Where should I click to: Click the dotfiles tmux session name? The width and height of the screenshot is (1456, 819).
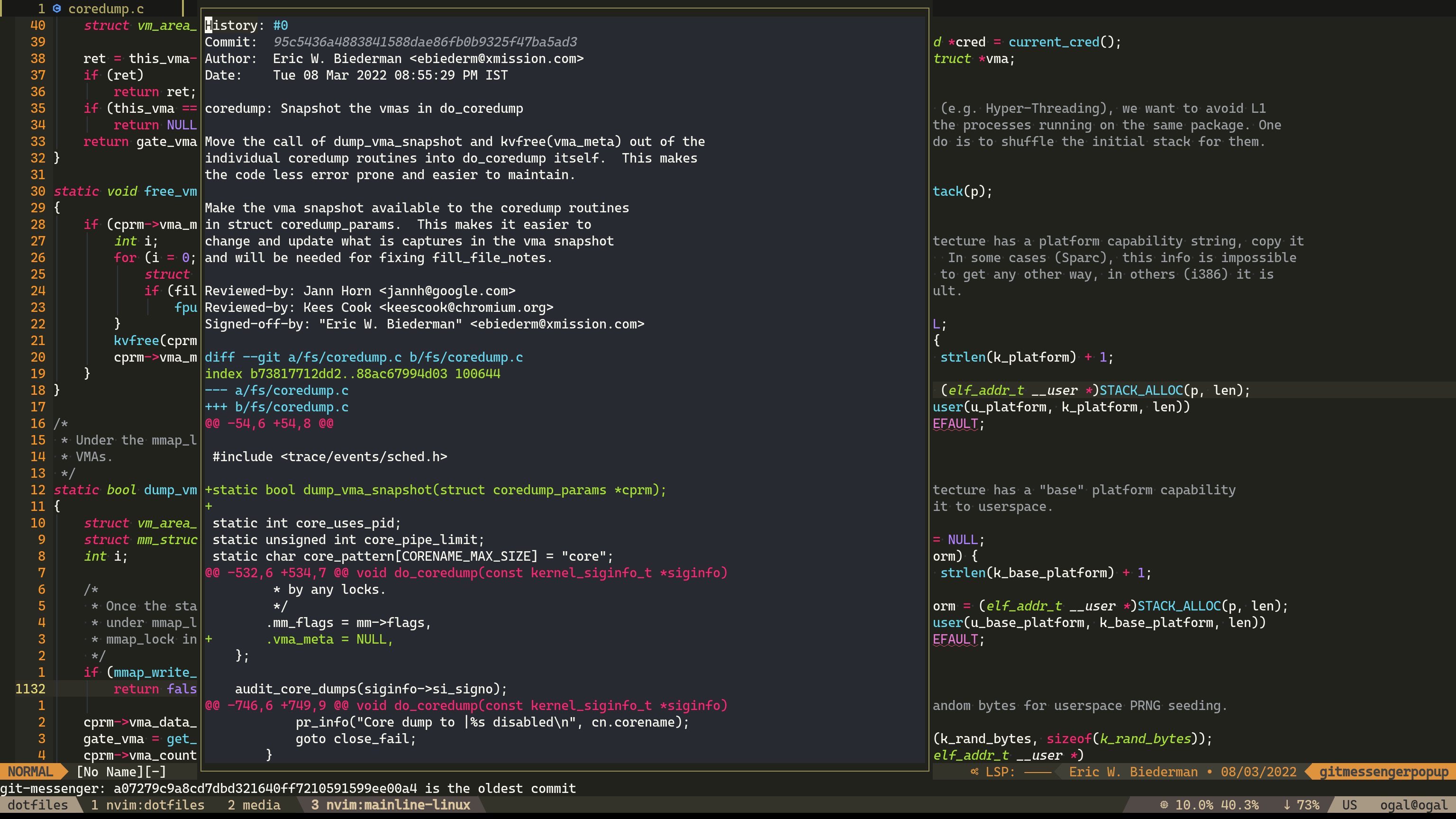pos(37,805)
